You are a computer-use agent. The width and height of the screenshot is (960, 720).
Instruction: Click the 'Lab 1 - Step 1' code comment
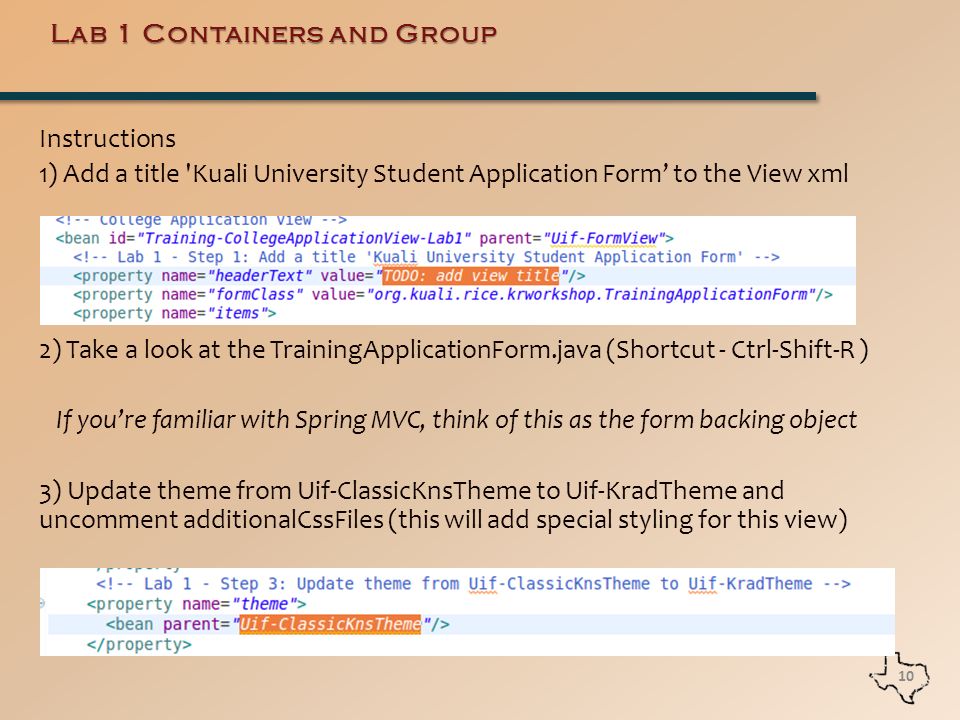click(426, 257)
